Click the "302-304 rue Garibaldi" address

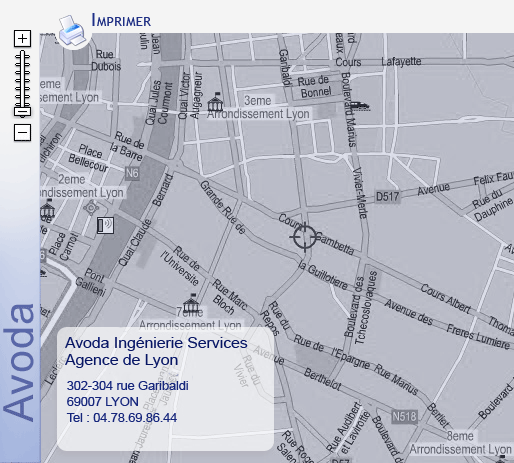[127, 386]
